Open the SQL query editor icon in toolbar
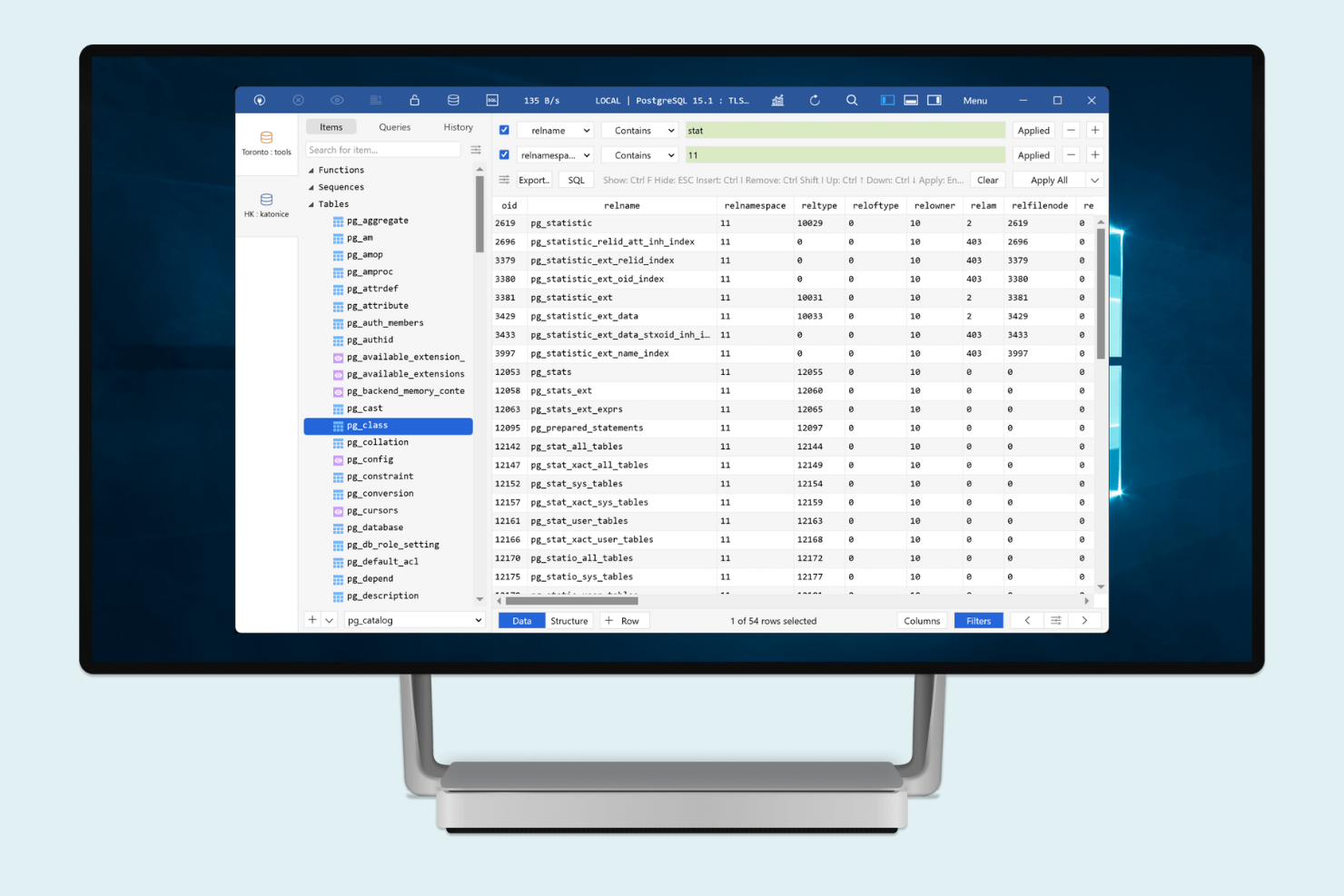This screenshot has height=896, width=1344. click(492, 100)
